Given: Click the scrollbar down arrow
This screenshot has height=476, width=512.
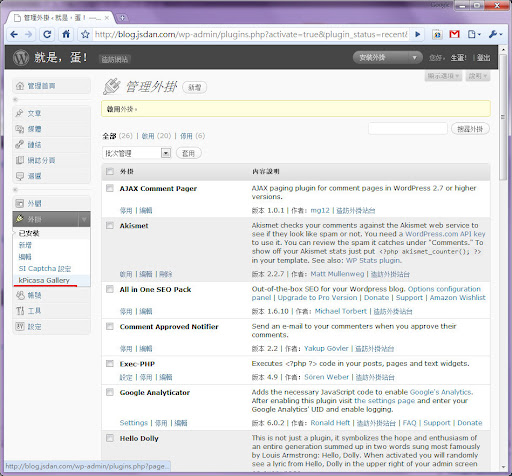Looking at the screenshot, I should (x=503, y=467).
